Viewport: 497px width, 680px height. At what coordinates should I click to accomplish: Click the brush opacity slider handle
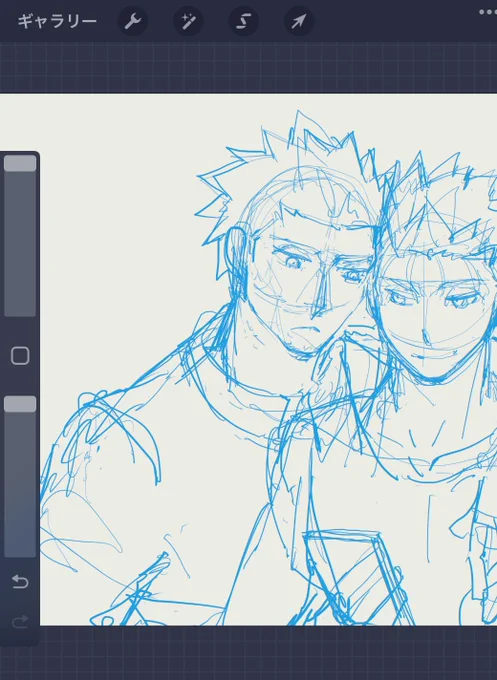[x=20, y=404]
